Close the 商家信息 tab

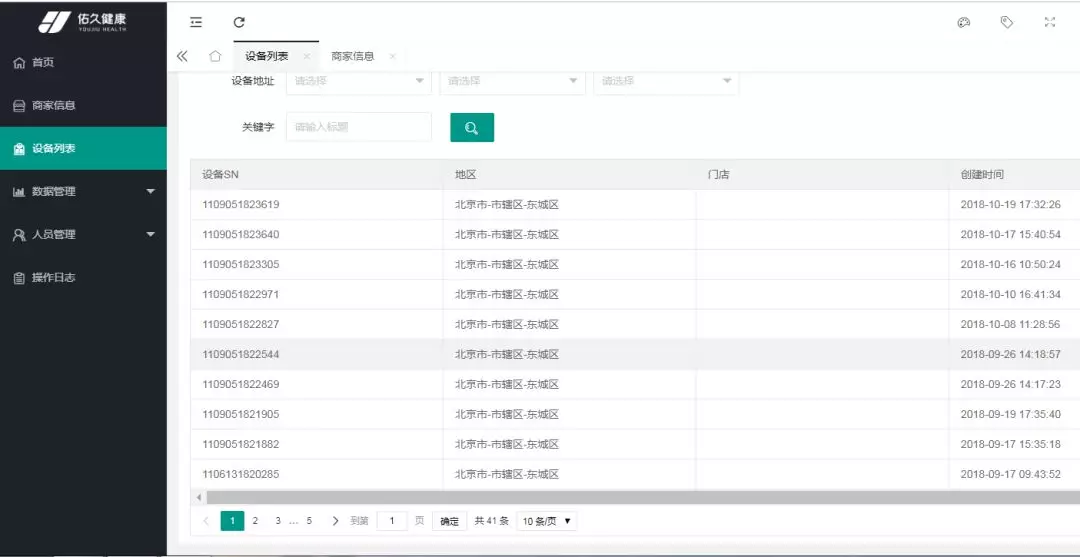pos(392,56)
